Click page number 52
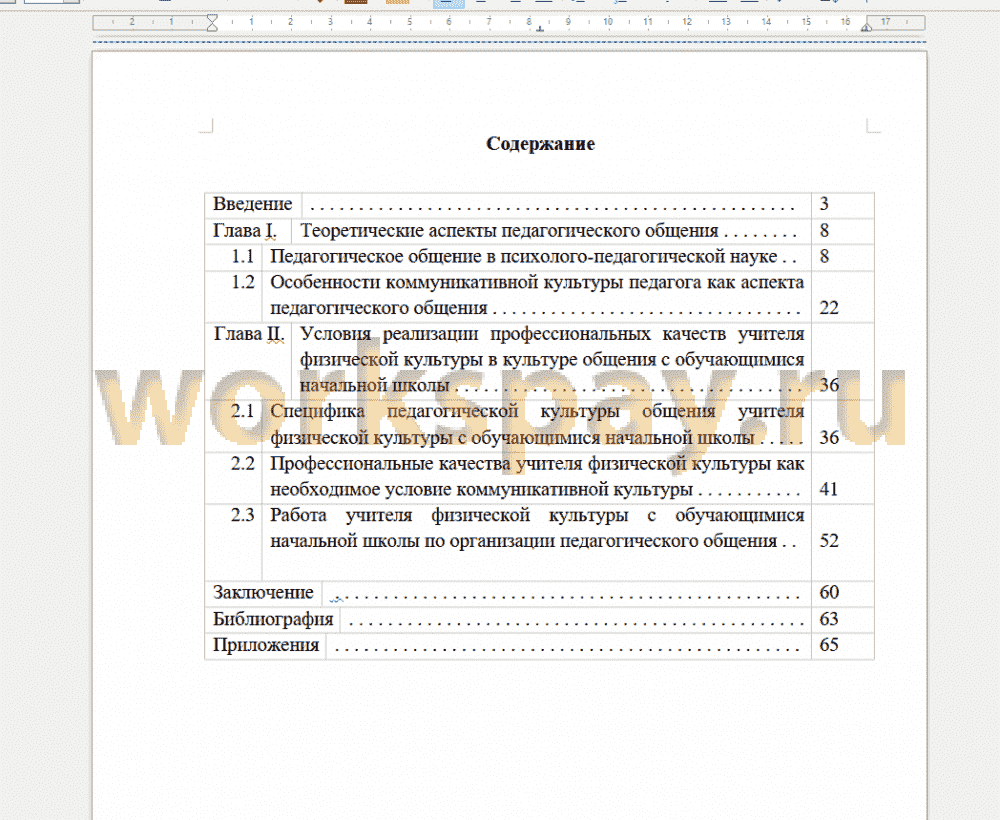 828,541
